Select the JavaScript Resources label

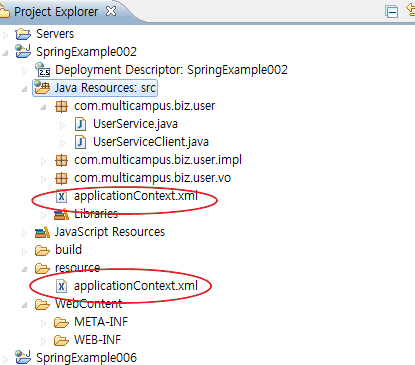(x=110, y=232)
